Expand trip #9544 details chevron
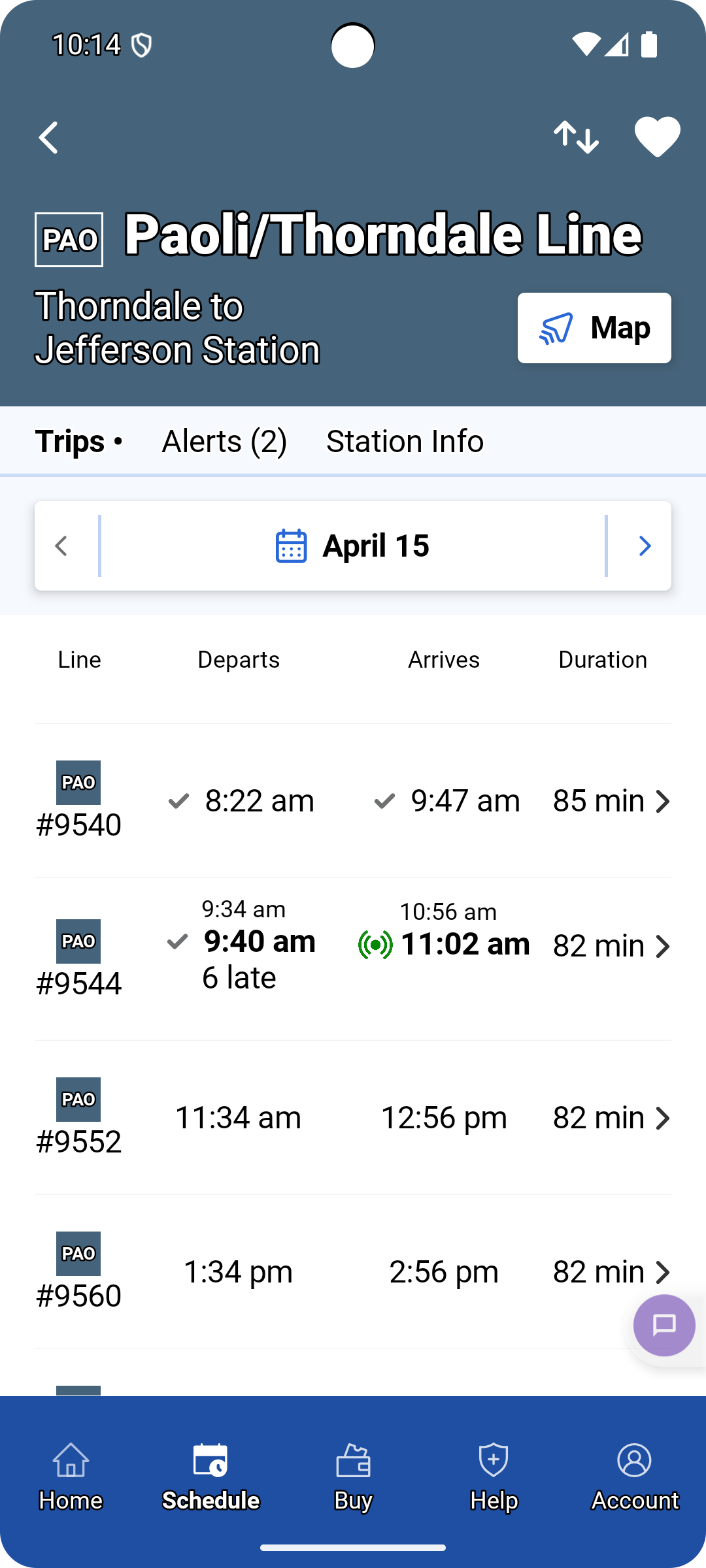Image resolution: width=706 pixels, height=1568 pixels. click(663, 947)
